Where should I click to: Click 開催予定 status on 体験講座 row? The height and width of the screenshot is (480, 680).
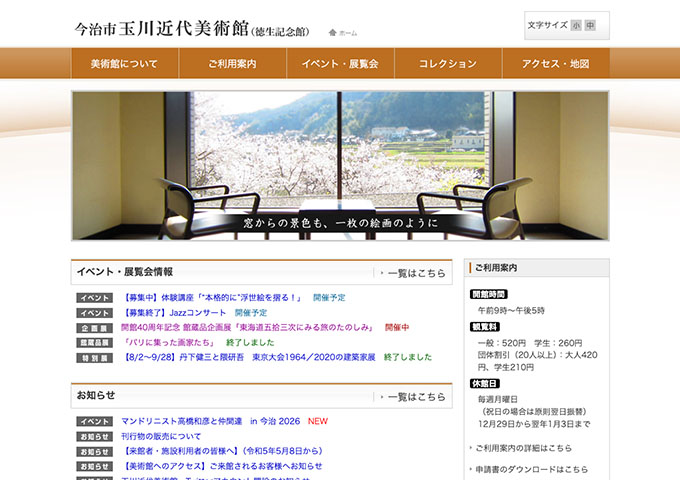(329, 298)
